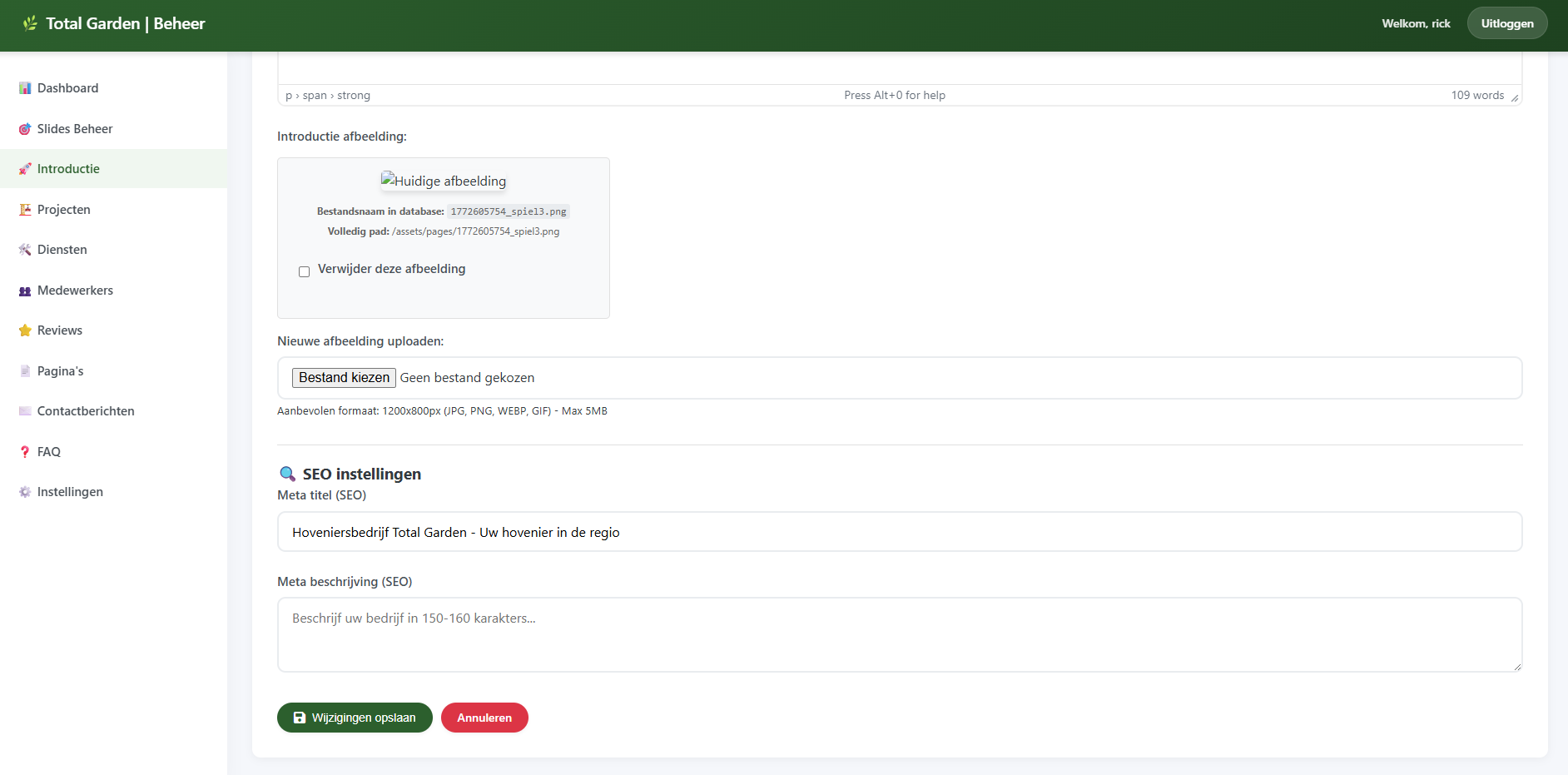Click the Total Garden leaf logo
The height and width of the screenshot is (775, 1568).
[x=30, y=23]
